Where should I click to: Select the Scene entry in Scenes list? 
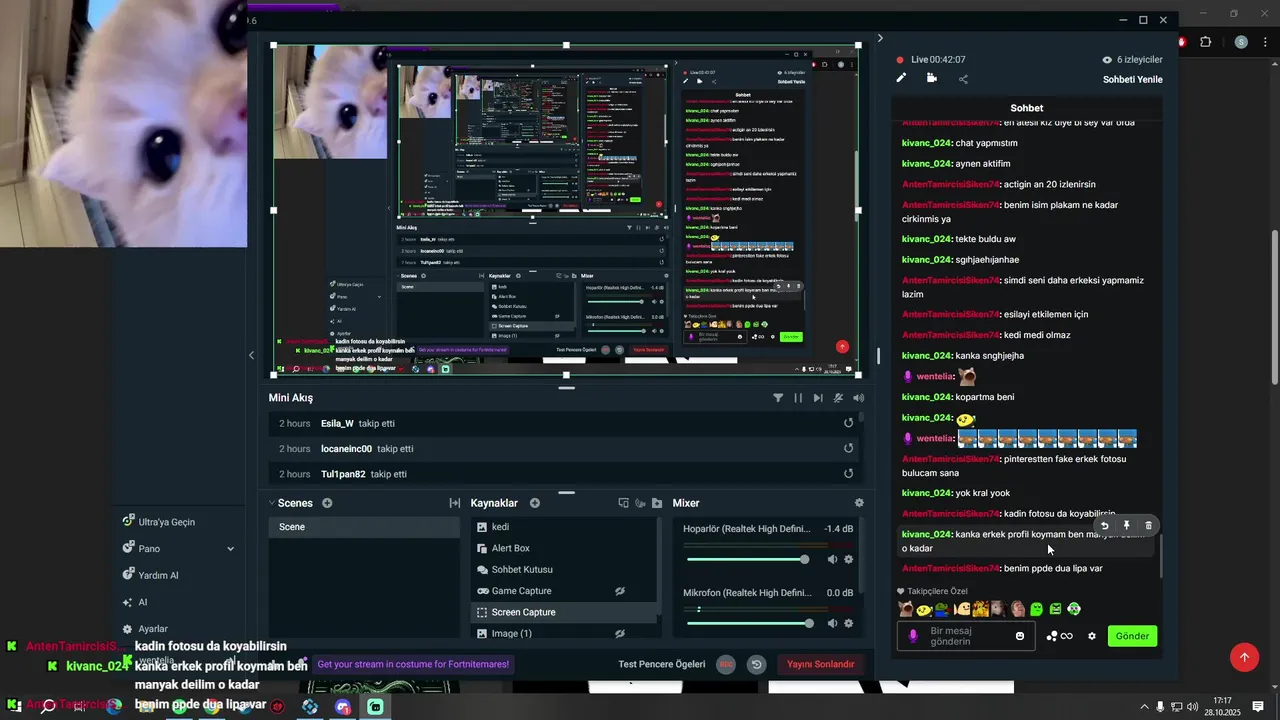364,527
